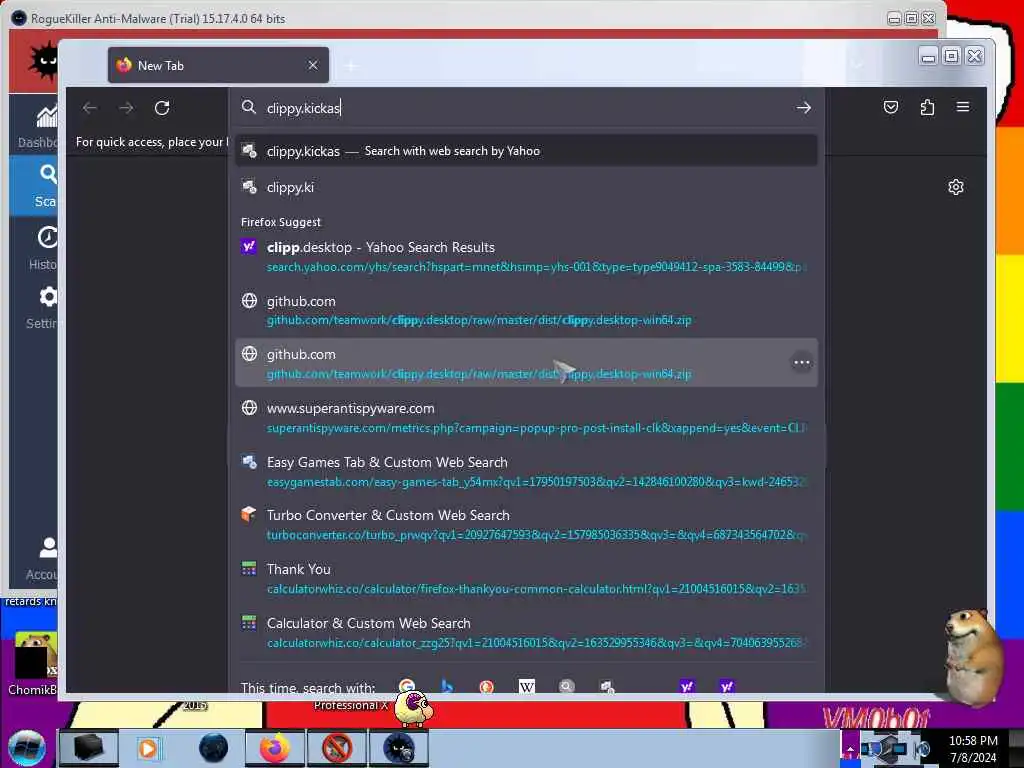This screenshot has width=1024, height=768.
Task: Go back using the back arrow
Action: coord(90,108)
